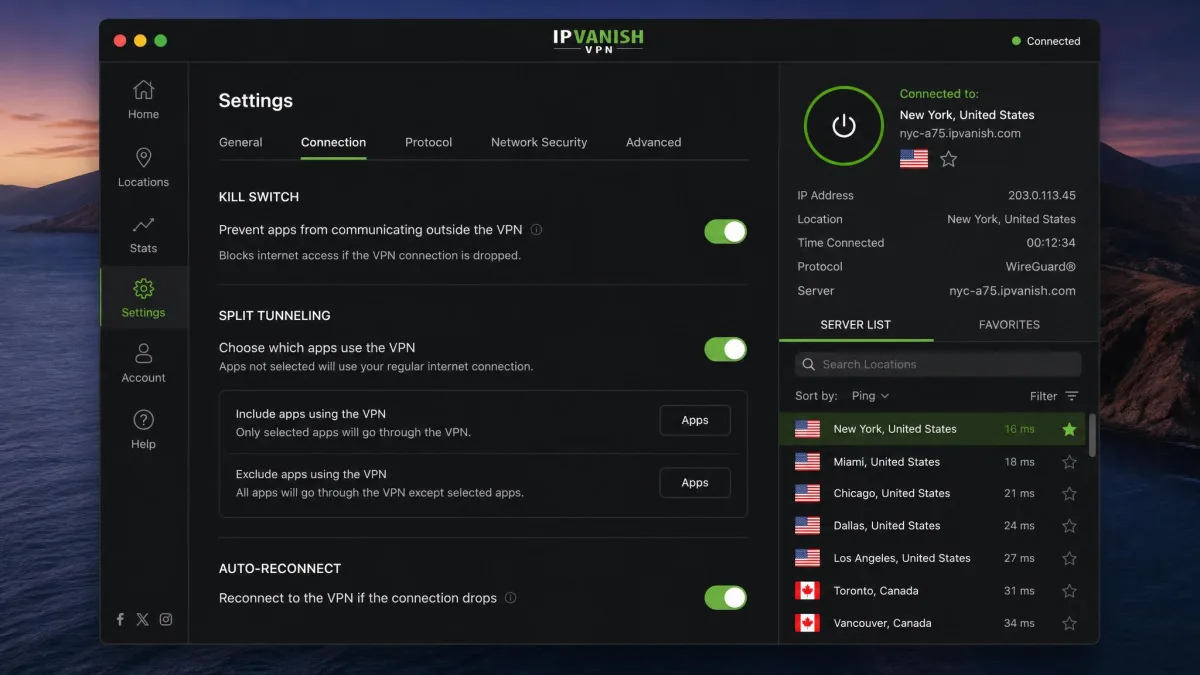Image resolution: width=1200 pixels, height=675 pixels.
Task: Open the Advanced settings tab
Action: [653, 142]
